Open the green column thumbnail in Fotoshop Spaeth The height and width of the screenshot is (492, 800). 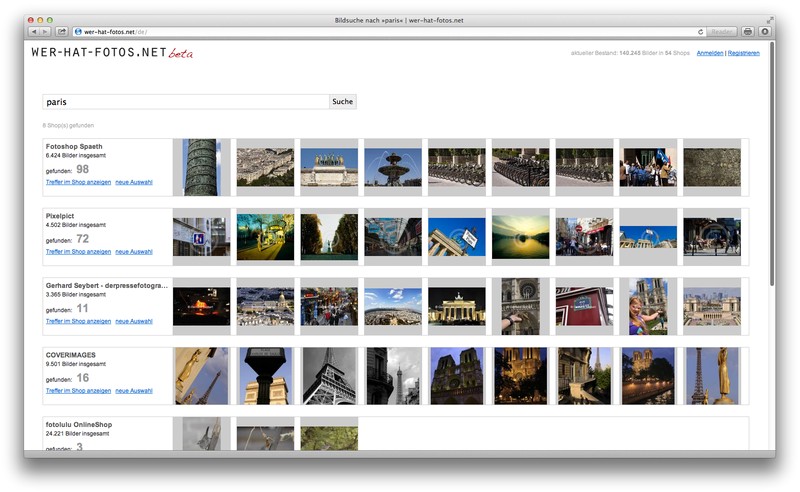click(201, 167)
